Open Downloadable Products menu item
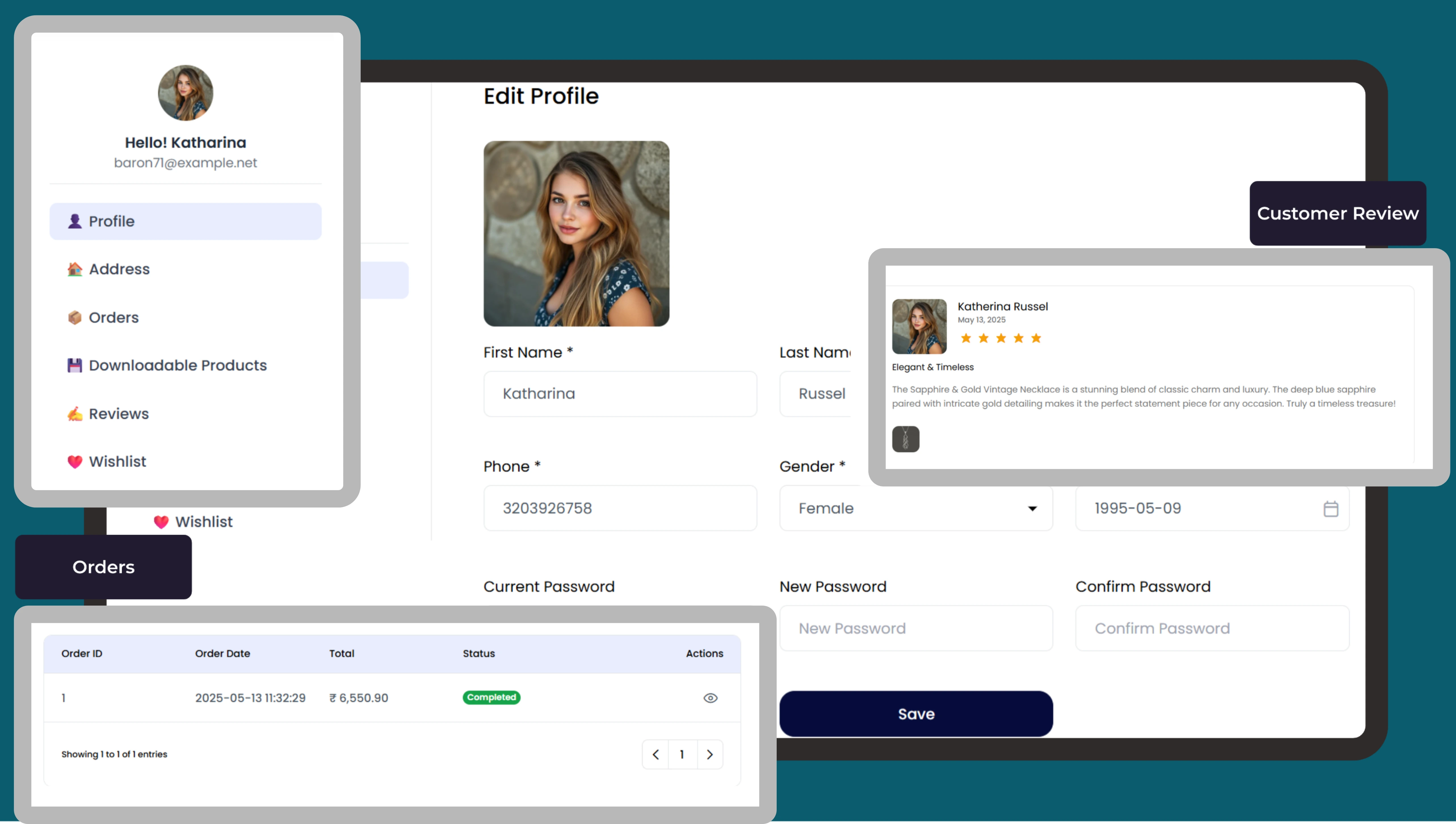Viewport: 1456px width, 824px height. pos(177,366)
